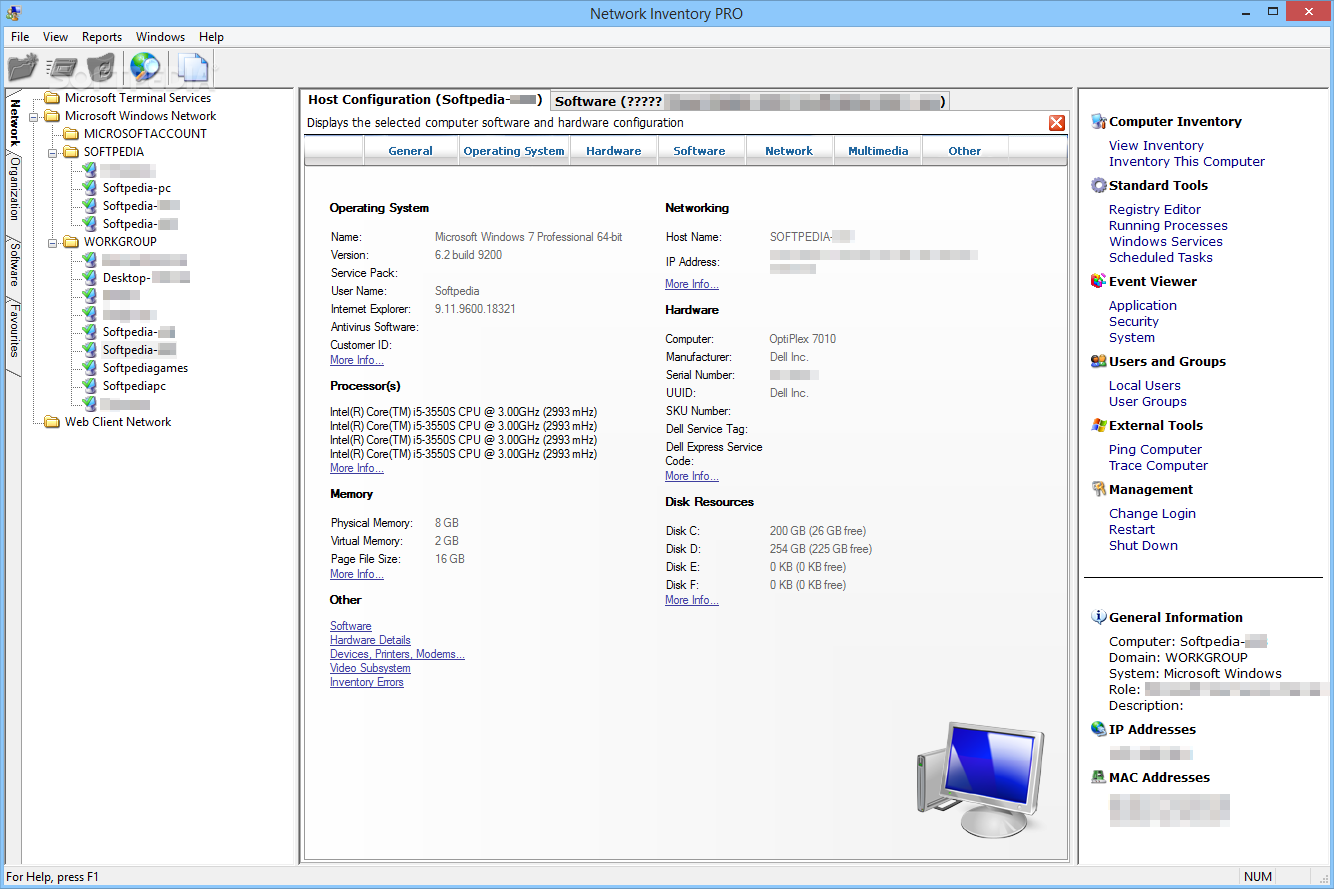The image size is (1334, 889).
Task: Click the External Tools heading icon
Action: tap(1099, 426)
